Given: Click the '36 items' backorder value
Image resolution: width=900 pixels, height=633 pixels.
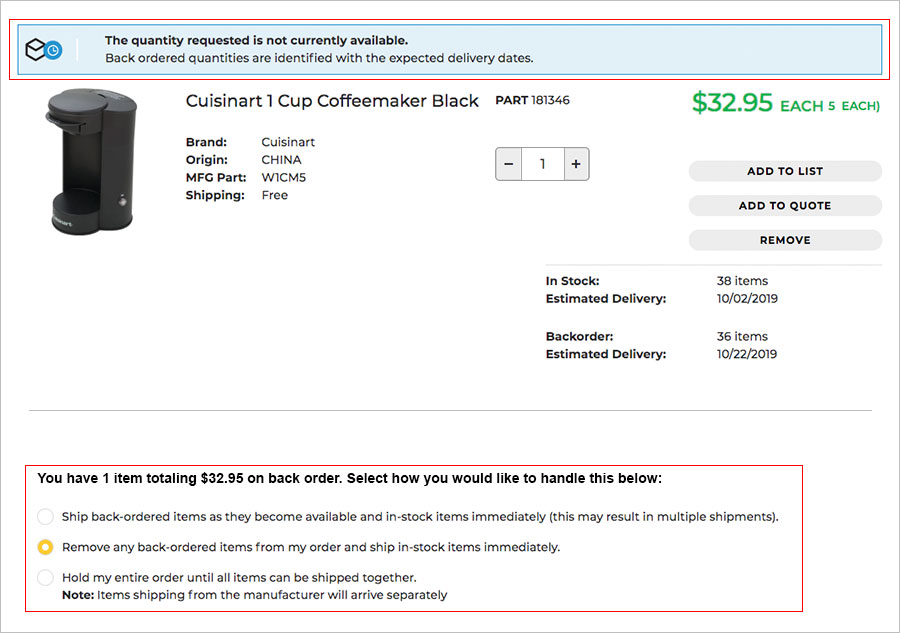Looking at the screenshot, I should 742,336.
